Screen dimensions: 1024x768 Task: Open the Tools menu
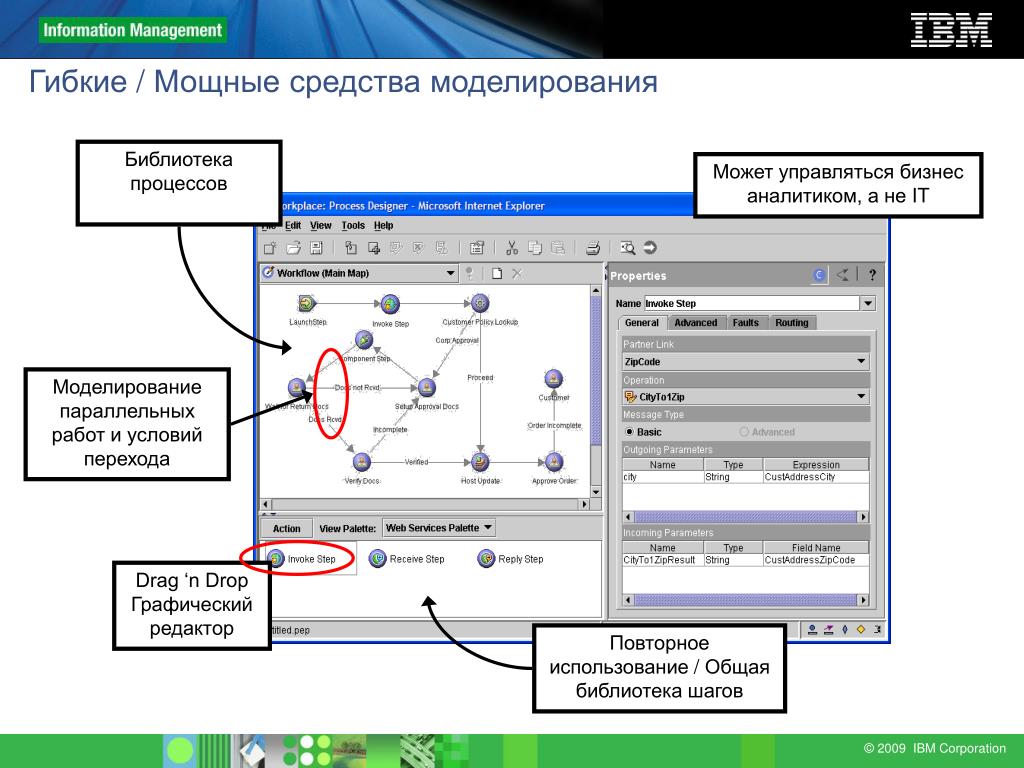353,225
